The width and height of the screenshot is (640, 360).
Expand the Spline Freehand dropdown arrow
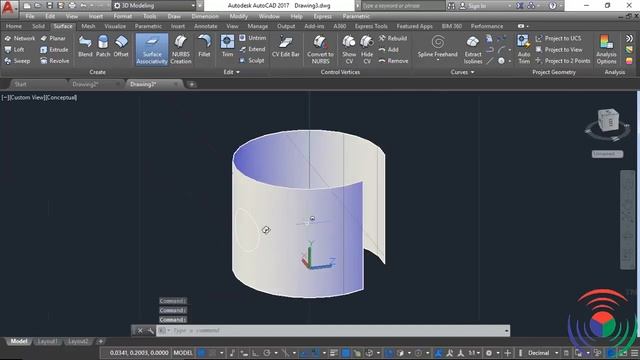click(x=438, y=60)
